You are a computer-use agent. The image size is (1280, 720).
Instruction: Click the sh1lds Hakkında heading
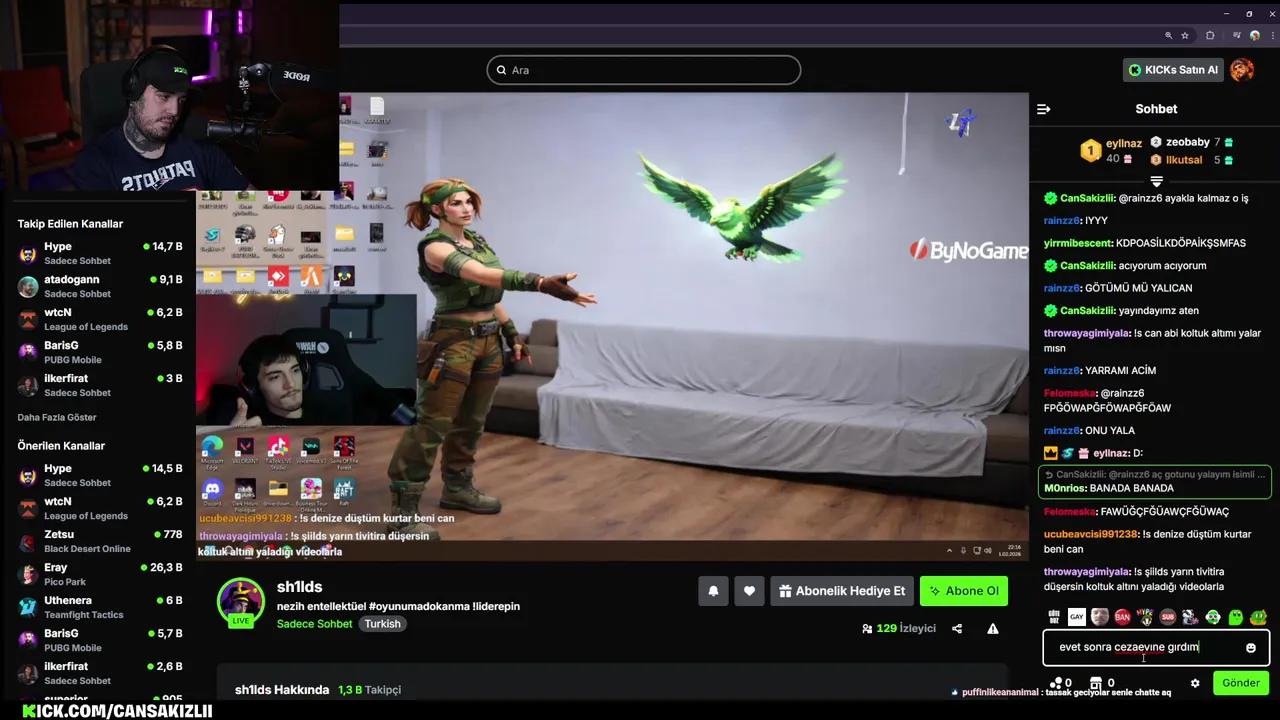point(282,690)
